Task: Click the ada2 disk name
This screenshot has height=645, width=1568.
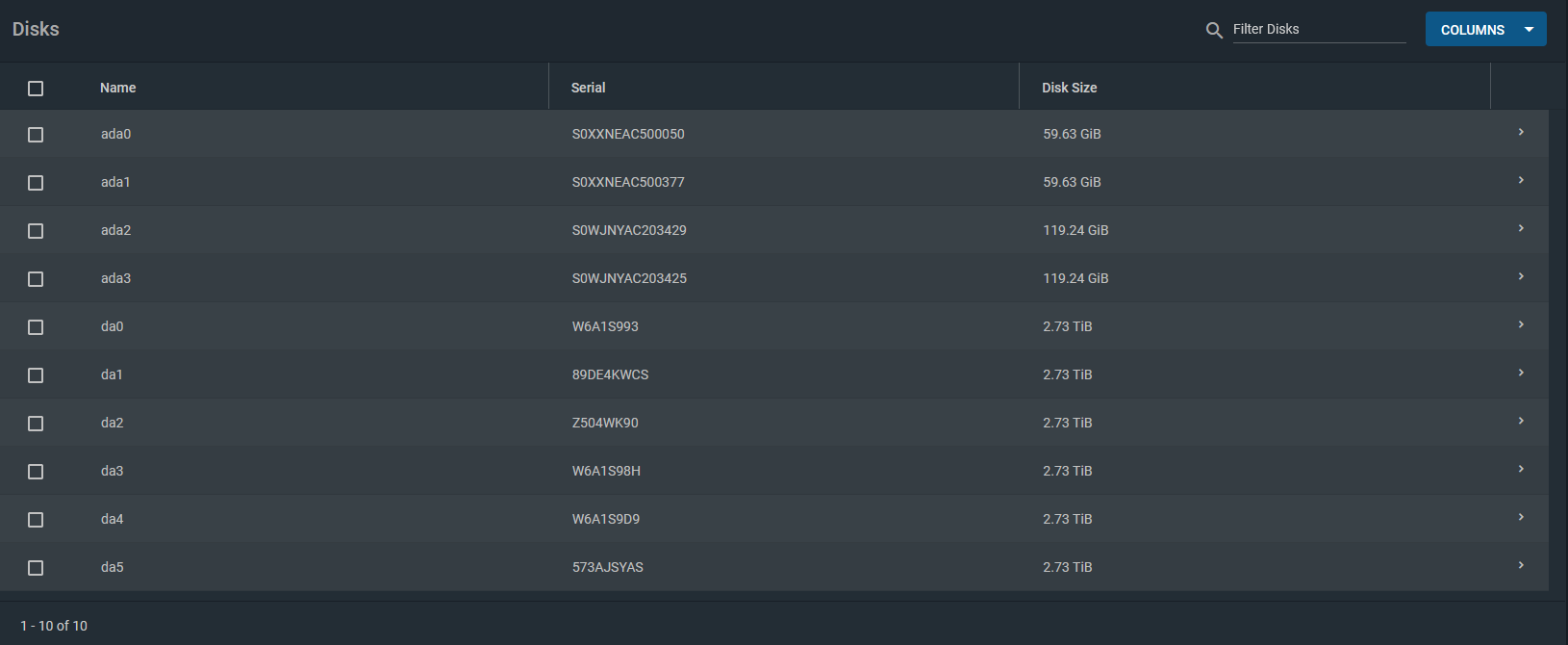Action: (115, 230)
